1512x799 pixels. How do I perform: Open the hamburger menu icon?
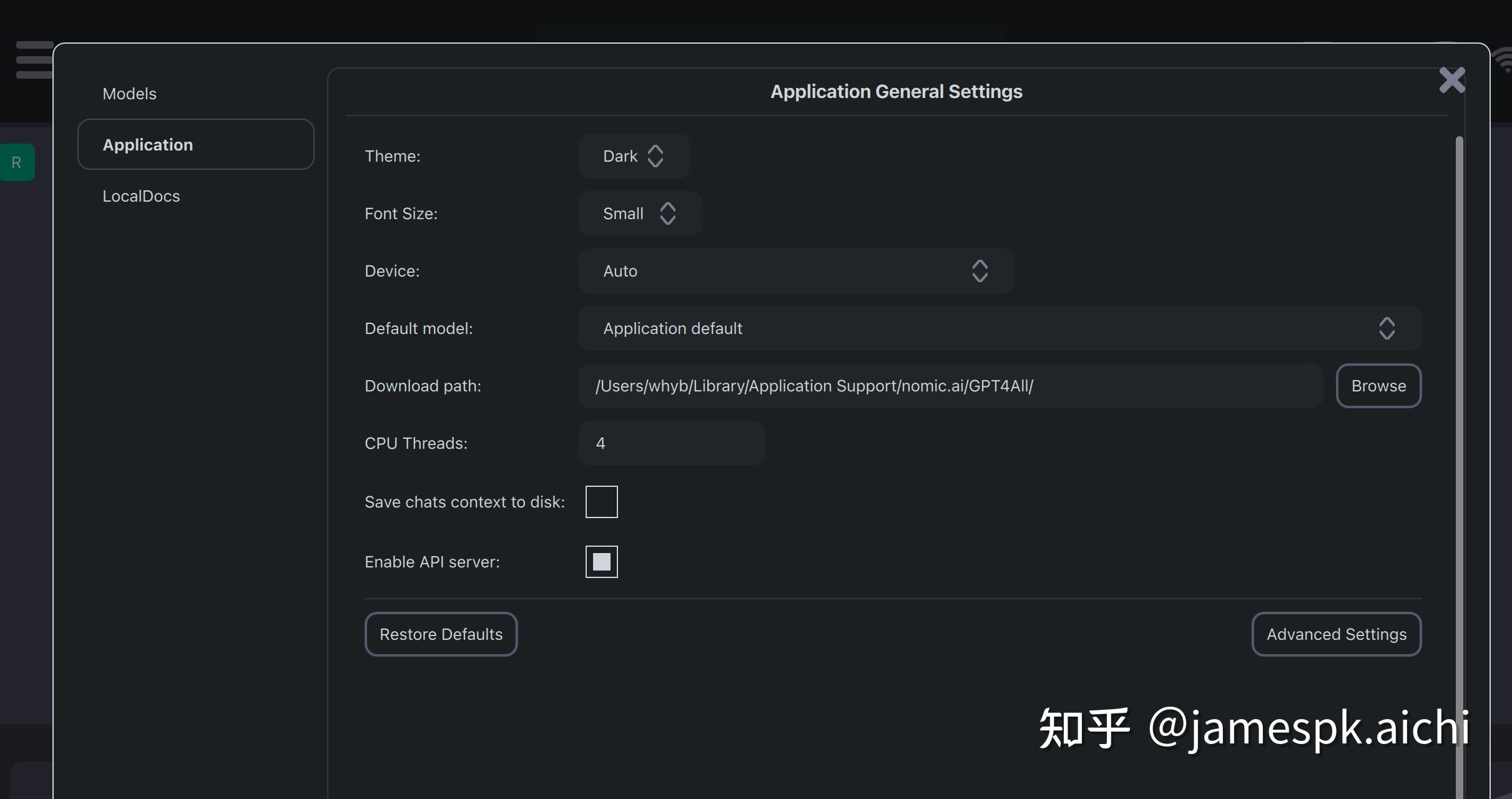34,60
